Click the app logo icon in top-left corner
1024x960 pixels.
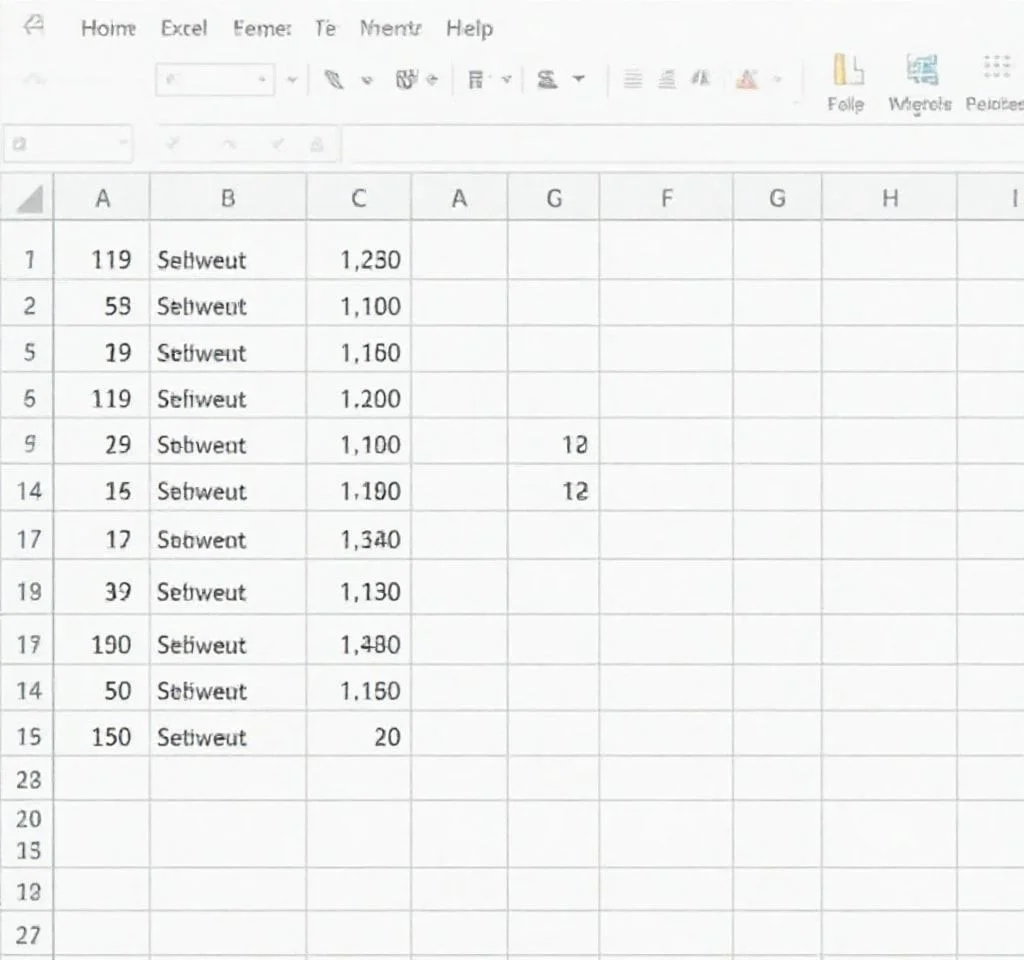34,27
